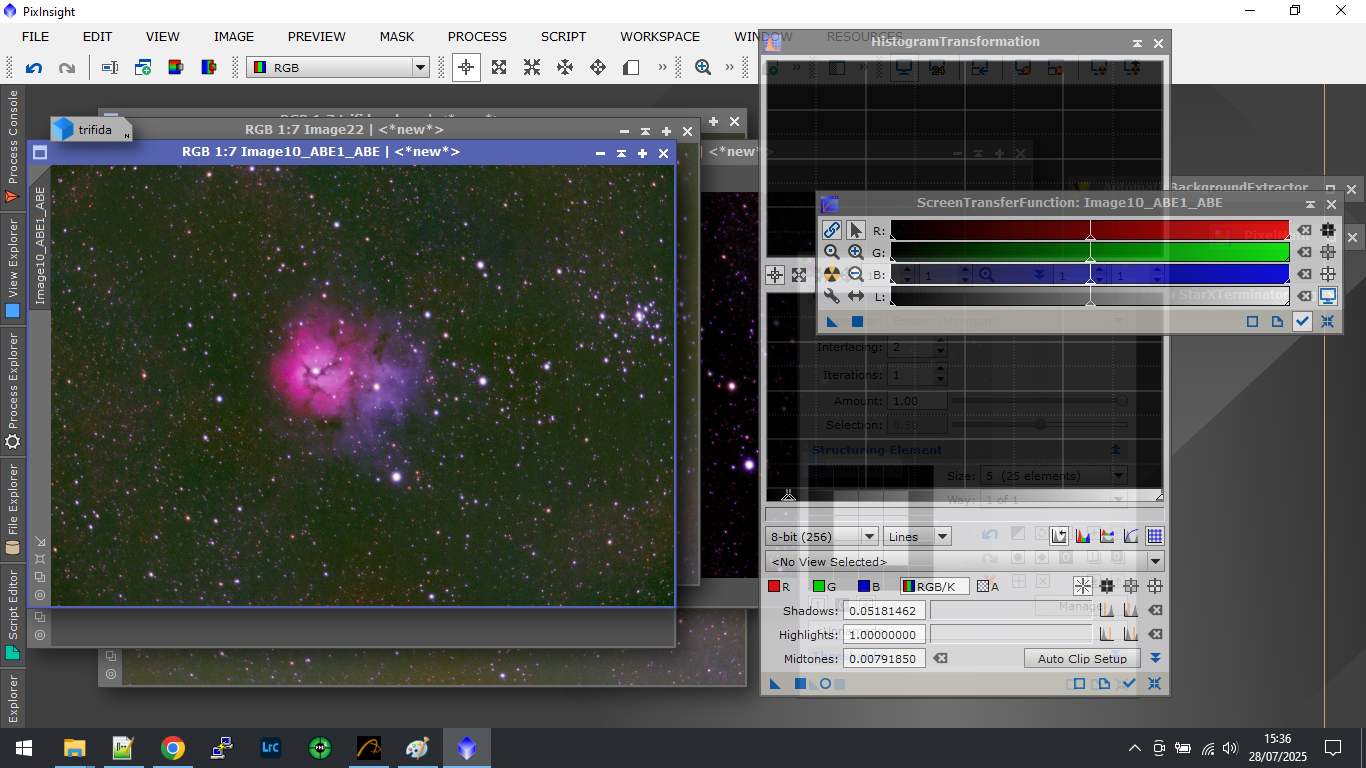Reset ScreenTransferFunction with the bottom-right arrows icon
The image size is (1366, 768).
click(x=1328, y=321)
